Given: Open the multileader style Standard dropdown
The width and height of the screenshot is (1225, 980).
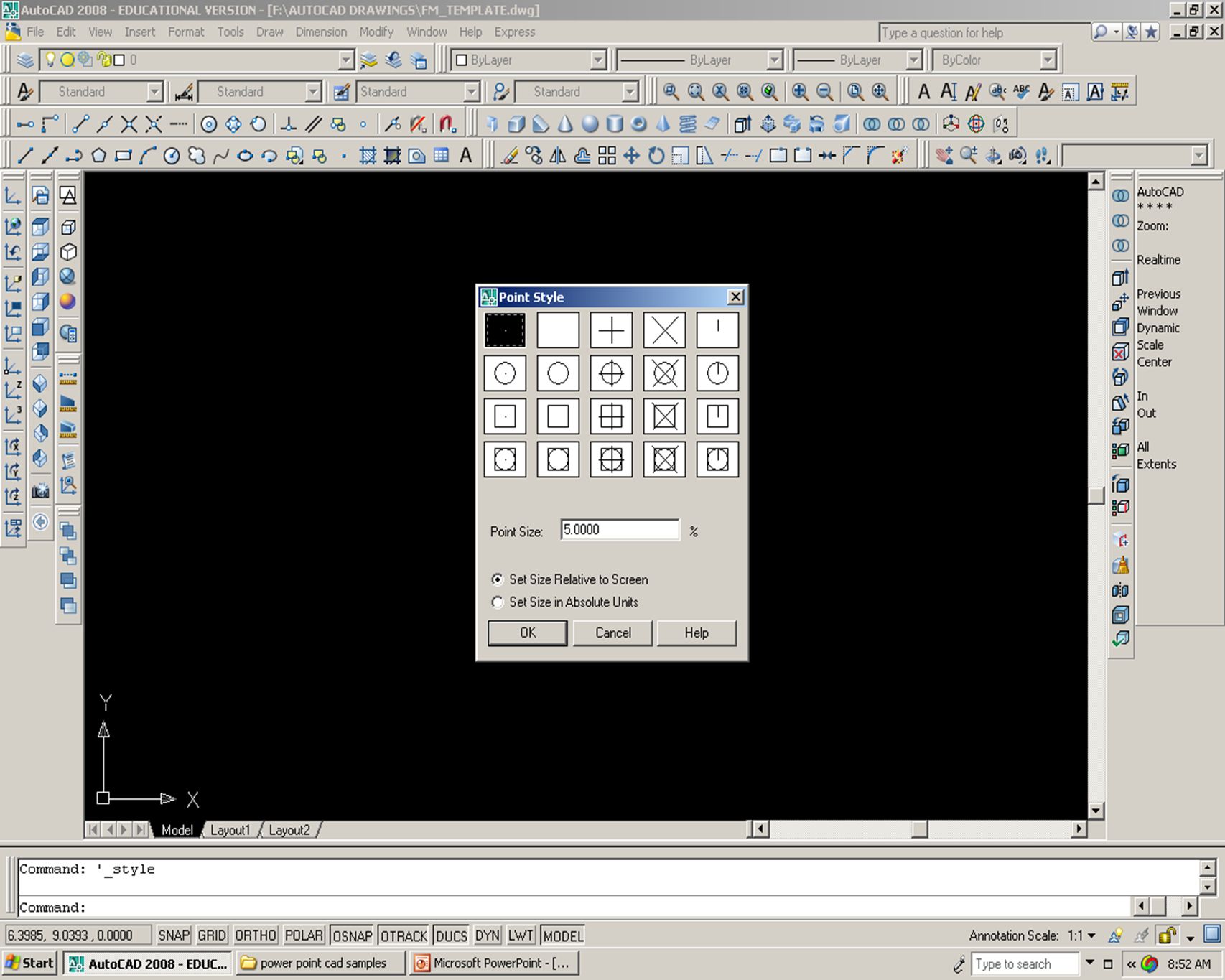Looking at the screenshot, I should tap(630, 92).
